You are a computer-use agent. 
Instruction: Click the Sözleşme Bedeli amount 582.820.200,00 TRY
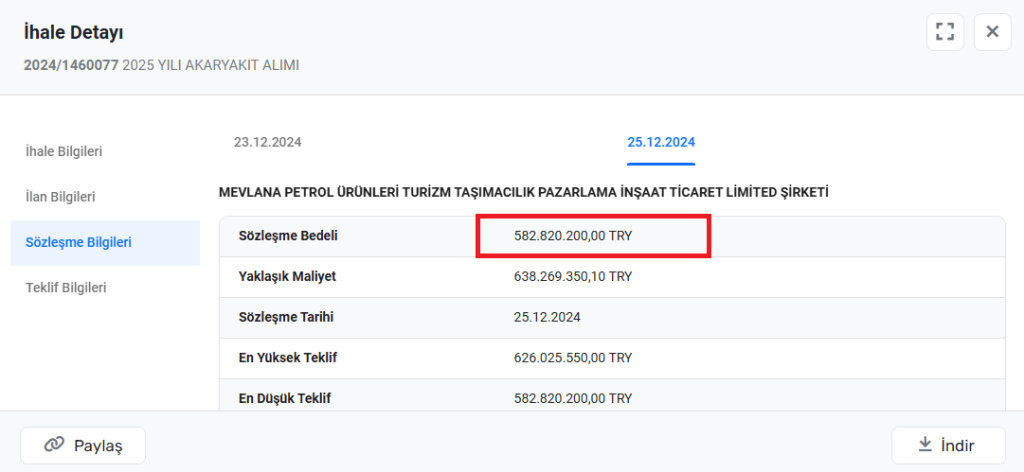coord(573,236)
